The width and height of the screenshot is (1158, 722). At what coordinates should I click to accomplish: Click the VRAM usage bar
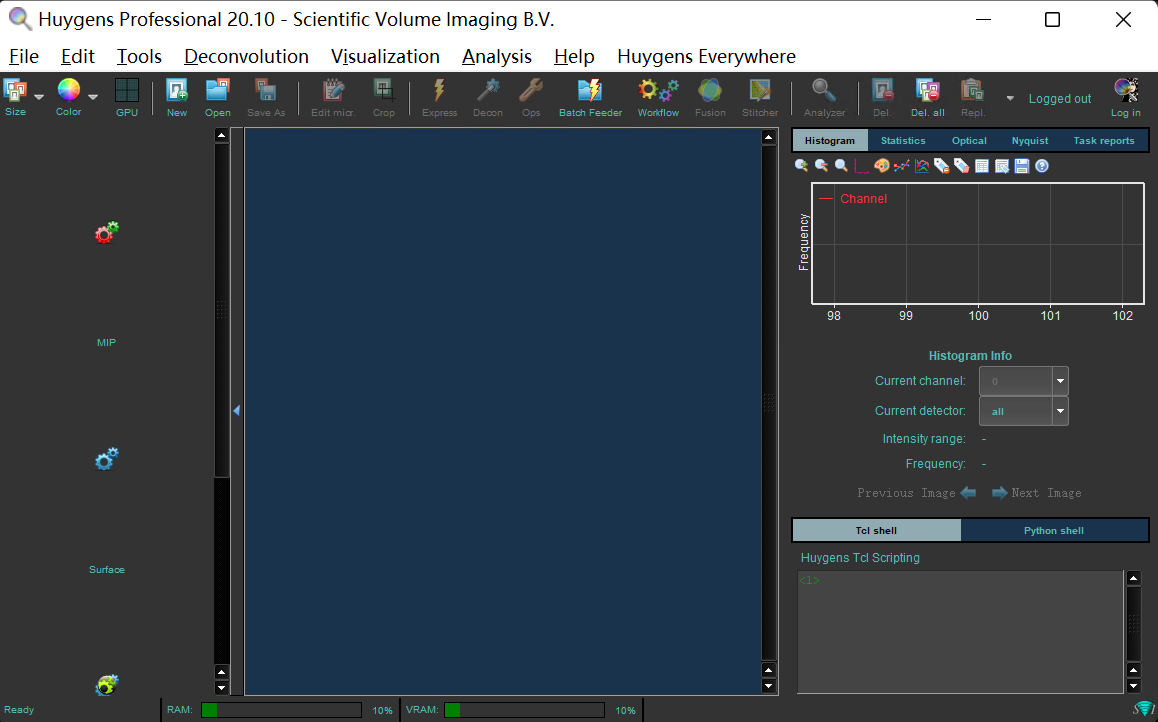524,710
